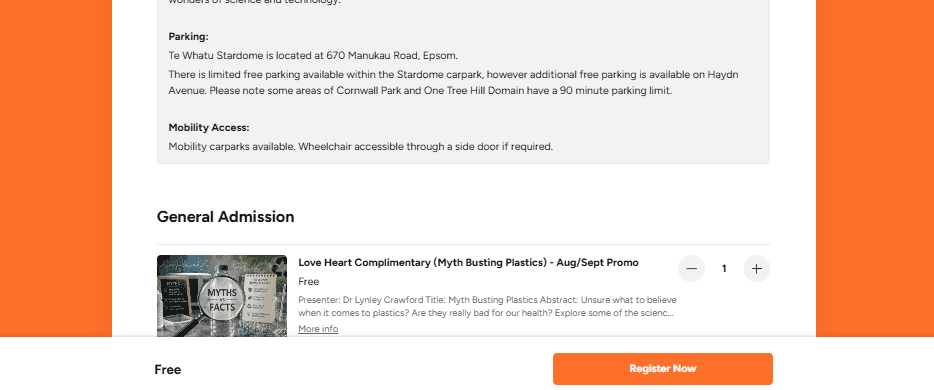Viewport: 934px width, 390px height.
Task: Click the Register Now button
Action: point(662,369)
